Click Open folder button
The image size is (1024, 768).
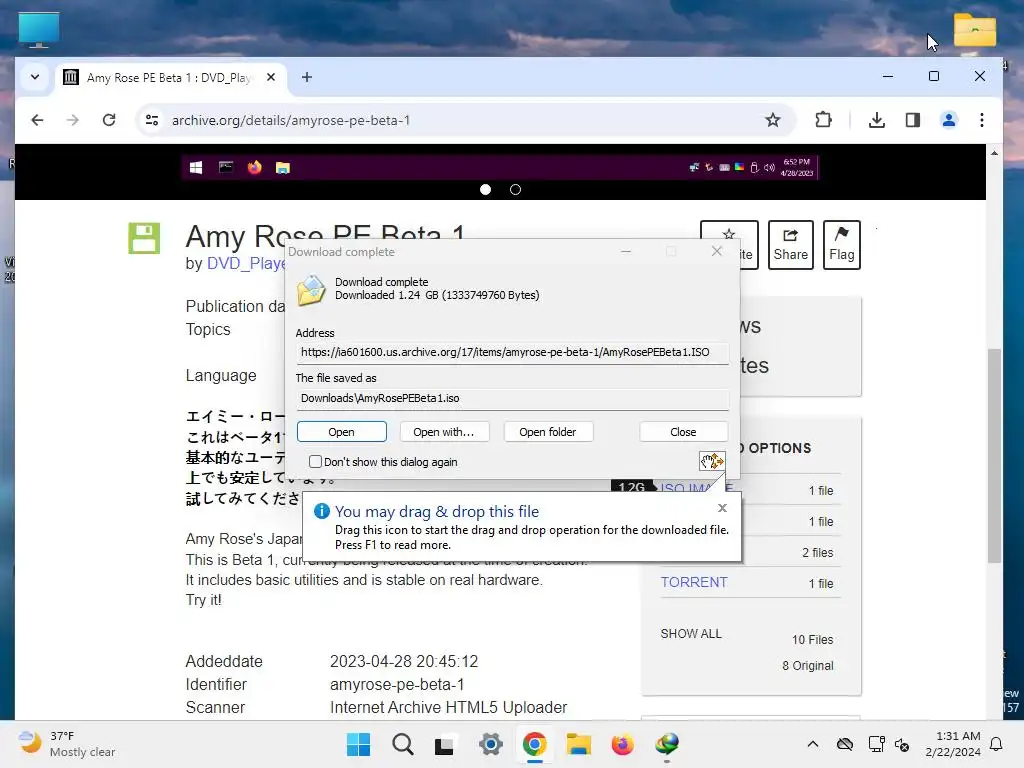pyautogui.click(x=548, y=432)
